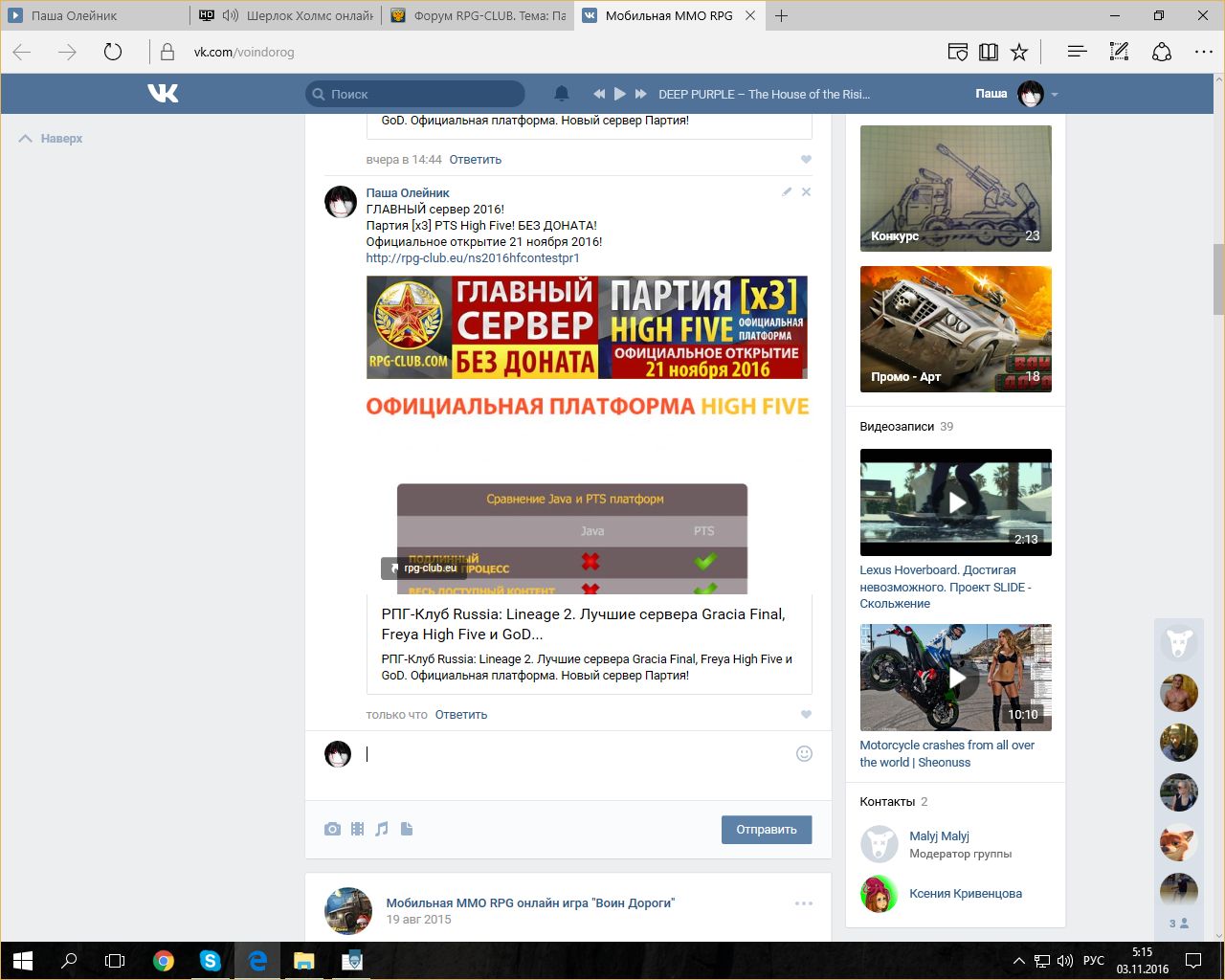1225x980 pixels.
Task: Skip to previous track in VK player
Action: (599, 94)
